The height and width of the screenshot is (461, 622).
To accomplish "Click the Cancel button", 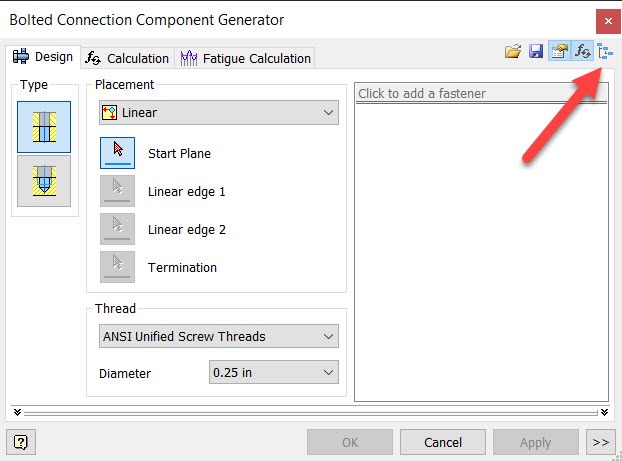I will pos(443,442).
